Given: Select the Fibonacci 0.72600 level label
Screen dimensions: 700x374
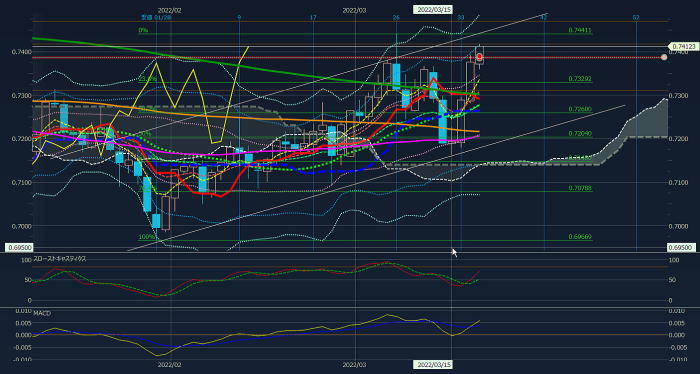Looking at the screenshot, I should [x=580, y=109].
